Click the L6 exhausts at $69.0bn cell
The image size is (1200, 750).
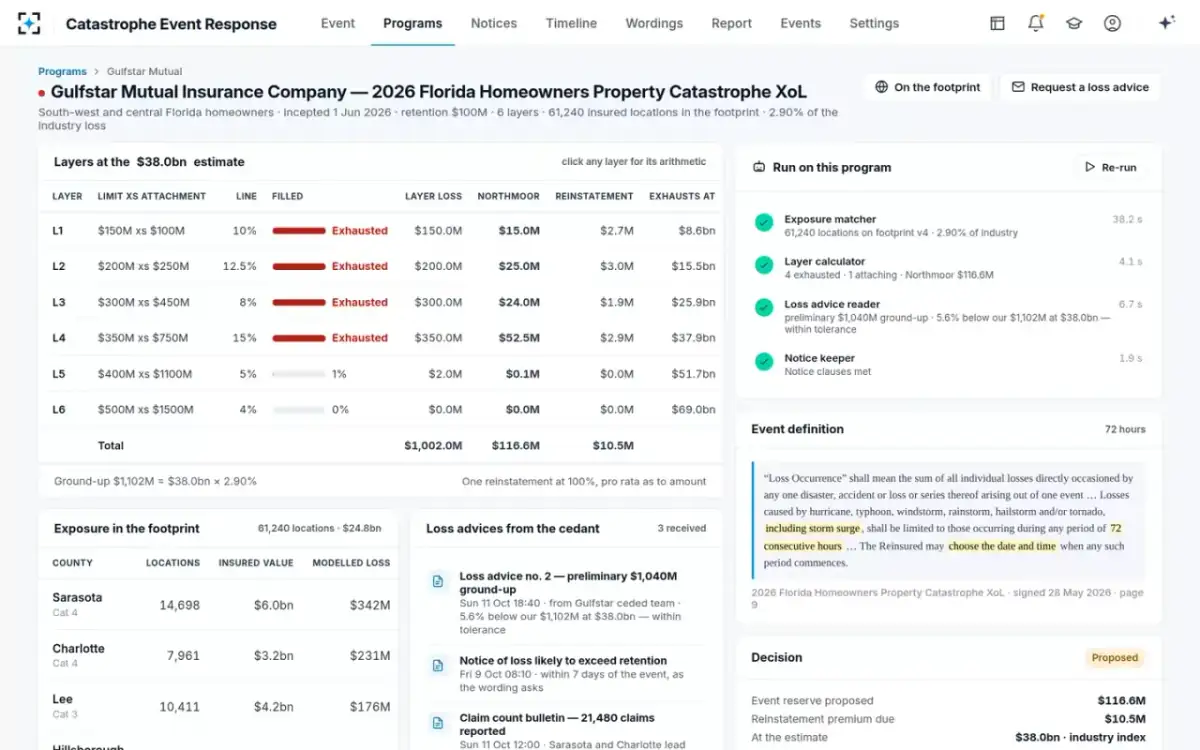point(694,410)
